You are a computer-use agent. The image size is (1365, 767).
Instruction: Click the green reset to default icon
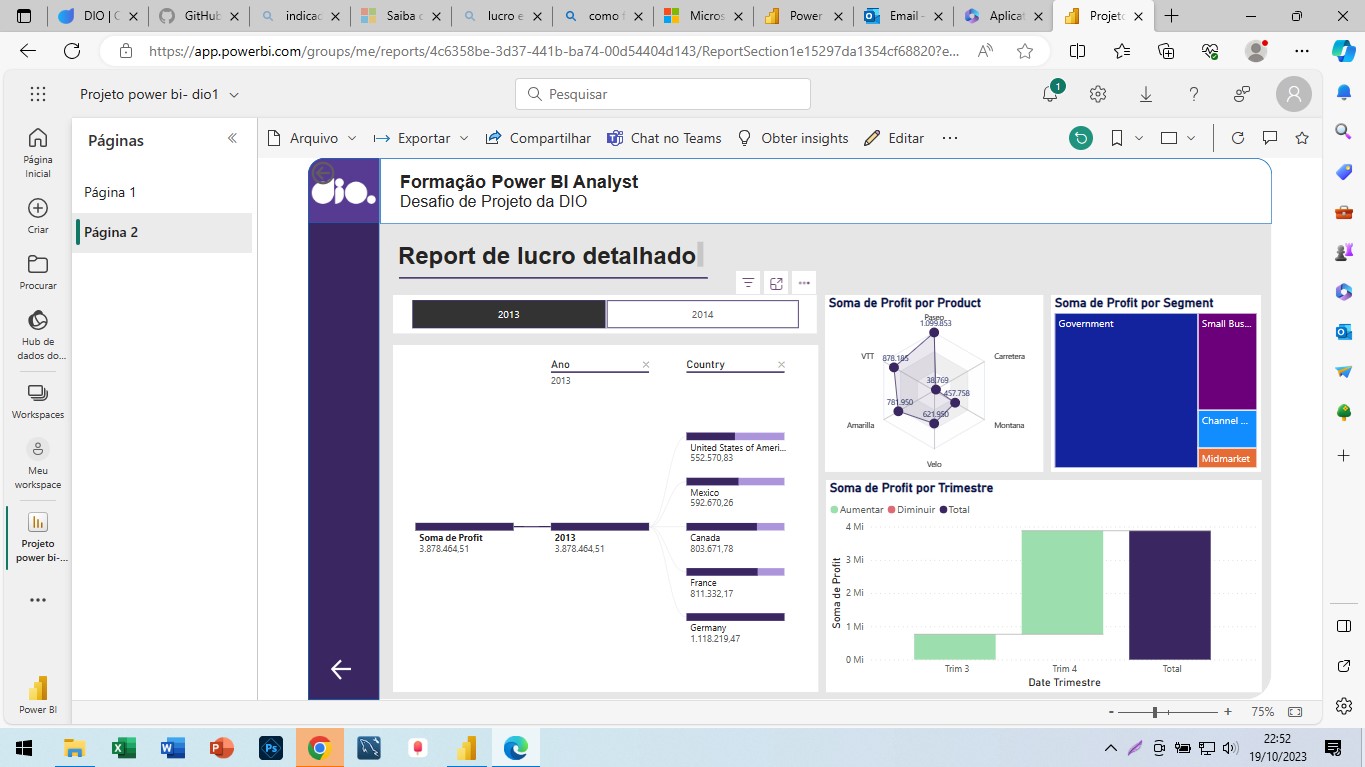pyautogui.click(x=1080, y=138)
